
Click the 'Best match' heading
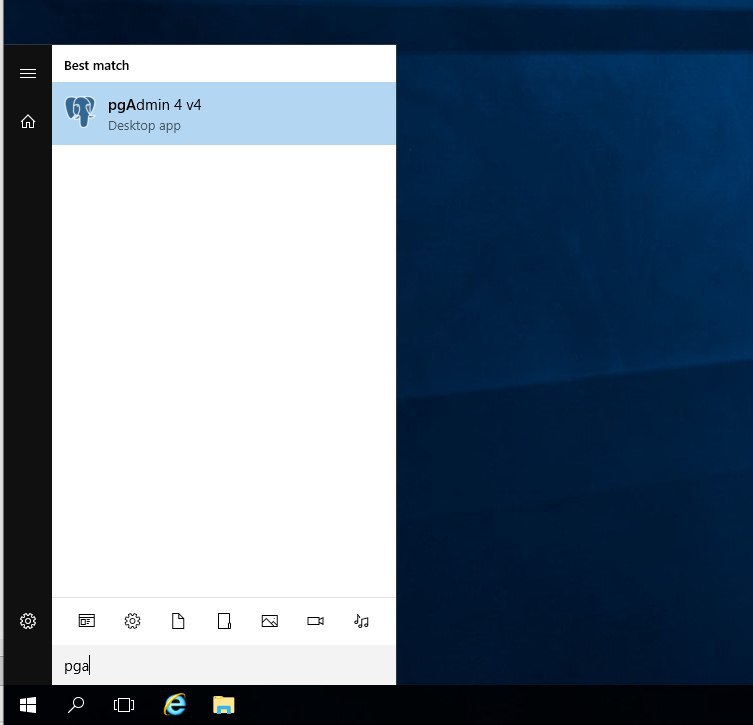[97, 65]
